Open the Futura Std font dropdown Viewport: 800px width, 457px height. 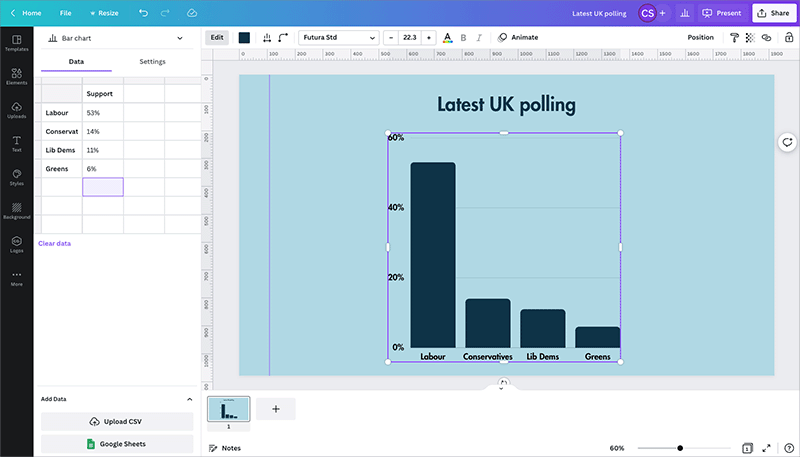click(339, 37)
